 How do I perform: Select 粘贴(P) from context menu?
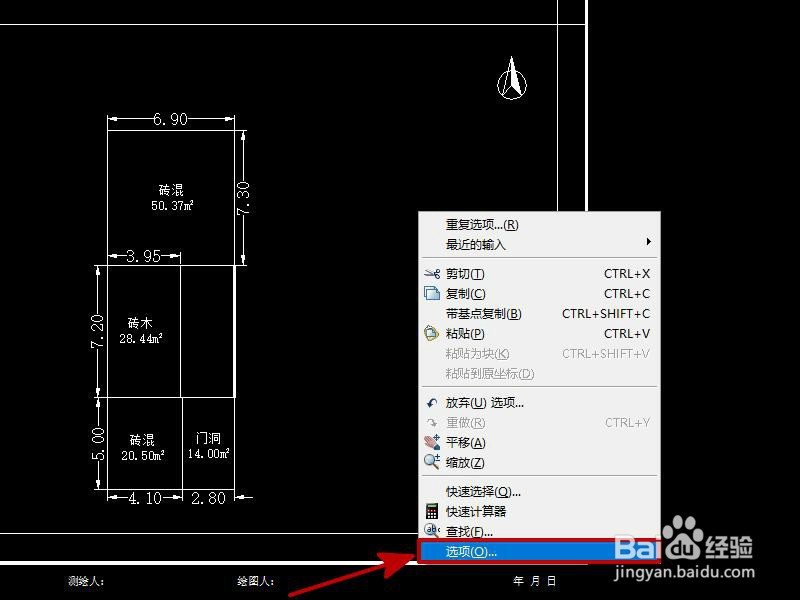(539, 334)
